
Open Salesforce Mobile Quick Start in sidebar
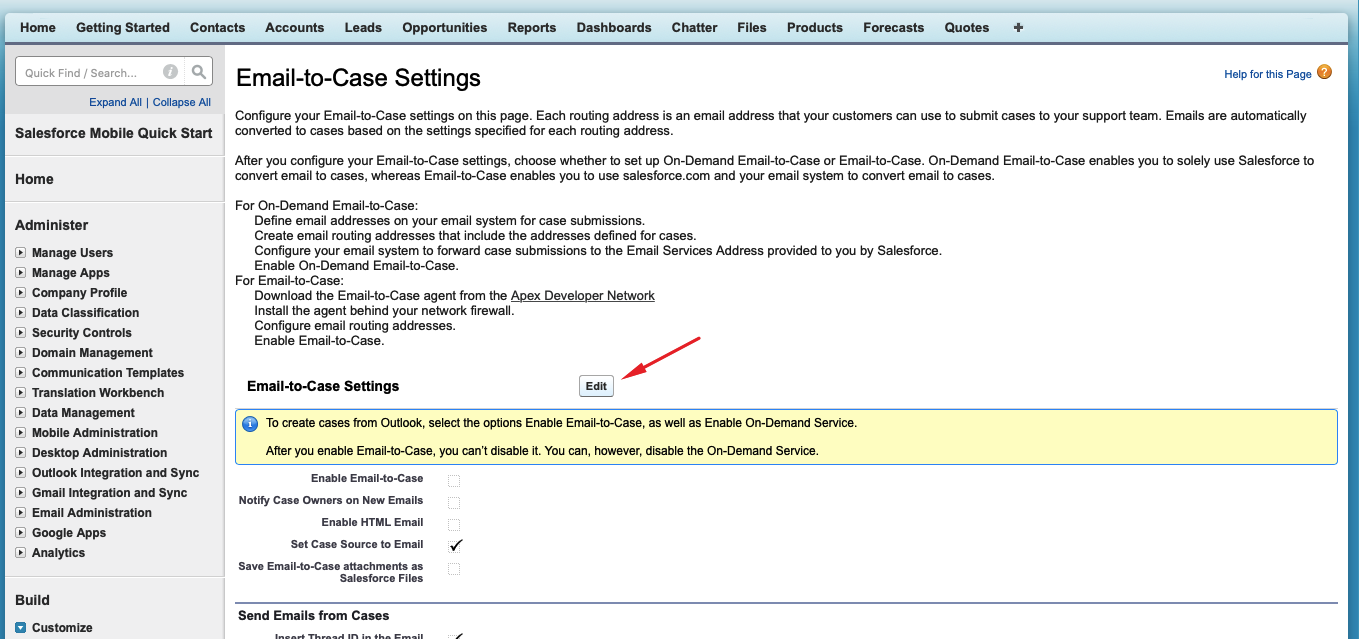pos(114,133)
